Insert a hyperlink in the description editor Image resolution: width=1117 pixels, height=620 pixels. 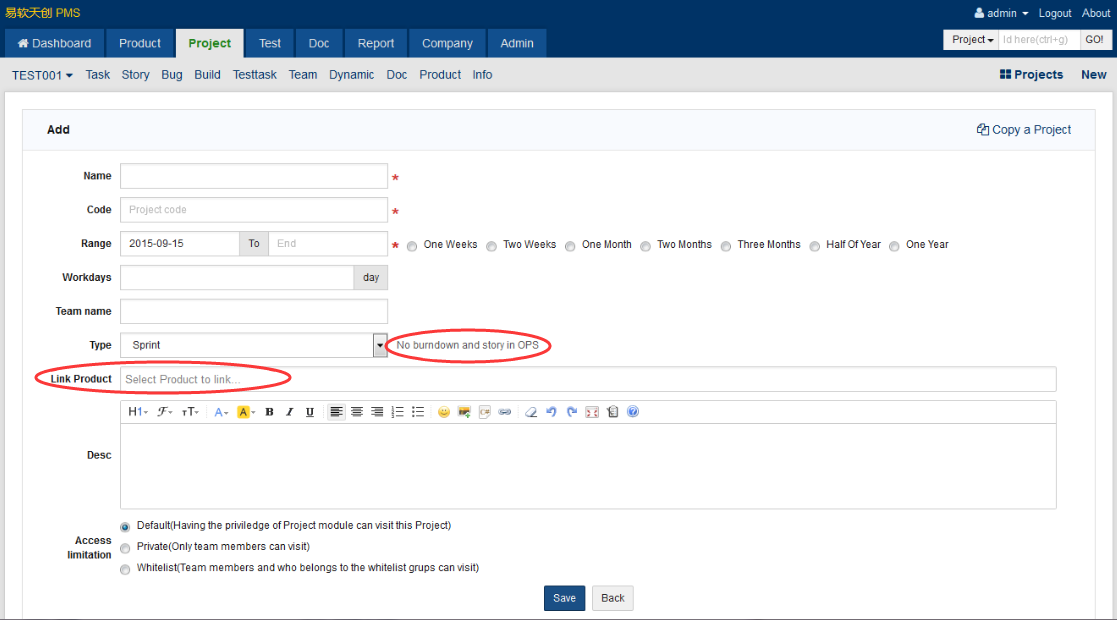tap(505, 412)
